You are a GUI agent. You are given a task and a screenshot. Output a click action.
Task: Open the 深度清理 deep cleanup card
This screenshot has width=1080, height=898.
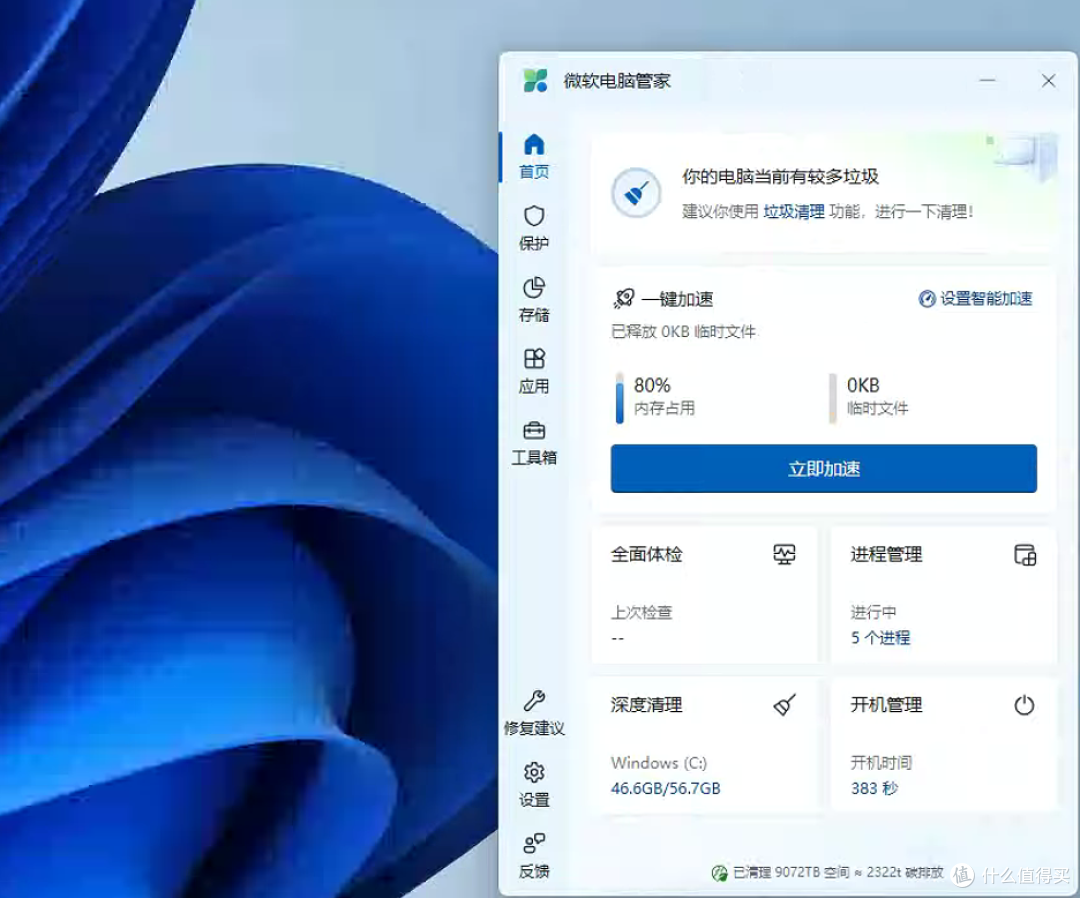(705, 746)
